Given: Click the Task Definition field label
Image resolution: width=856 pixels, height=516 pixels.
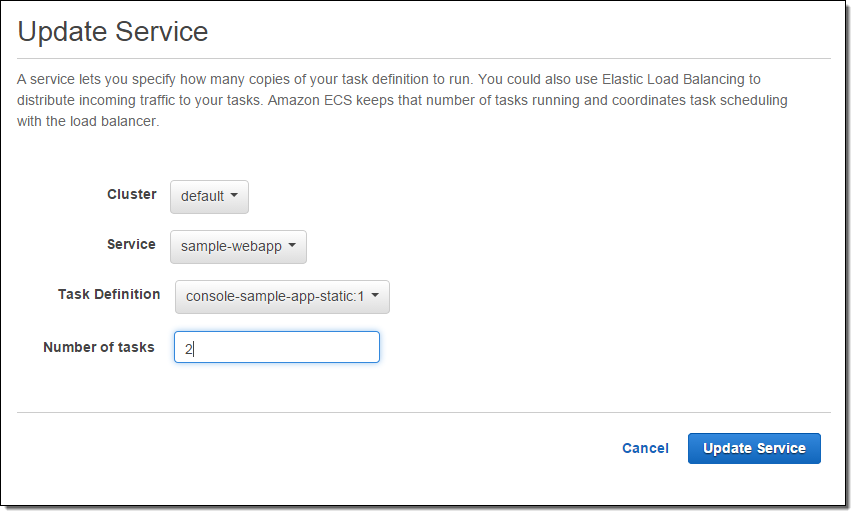Looking at the screenshot, I should click(x=109, y=294).
